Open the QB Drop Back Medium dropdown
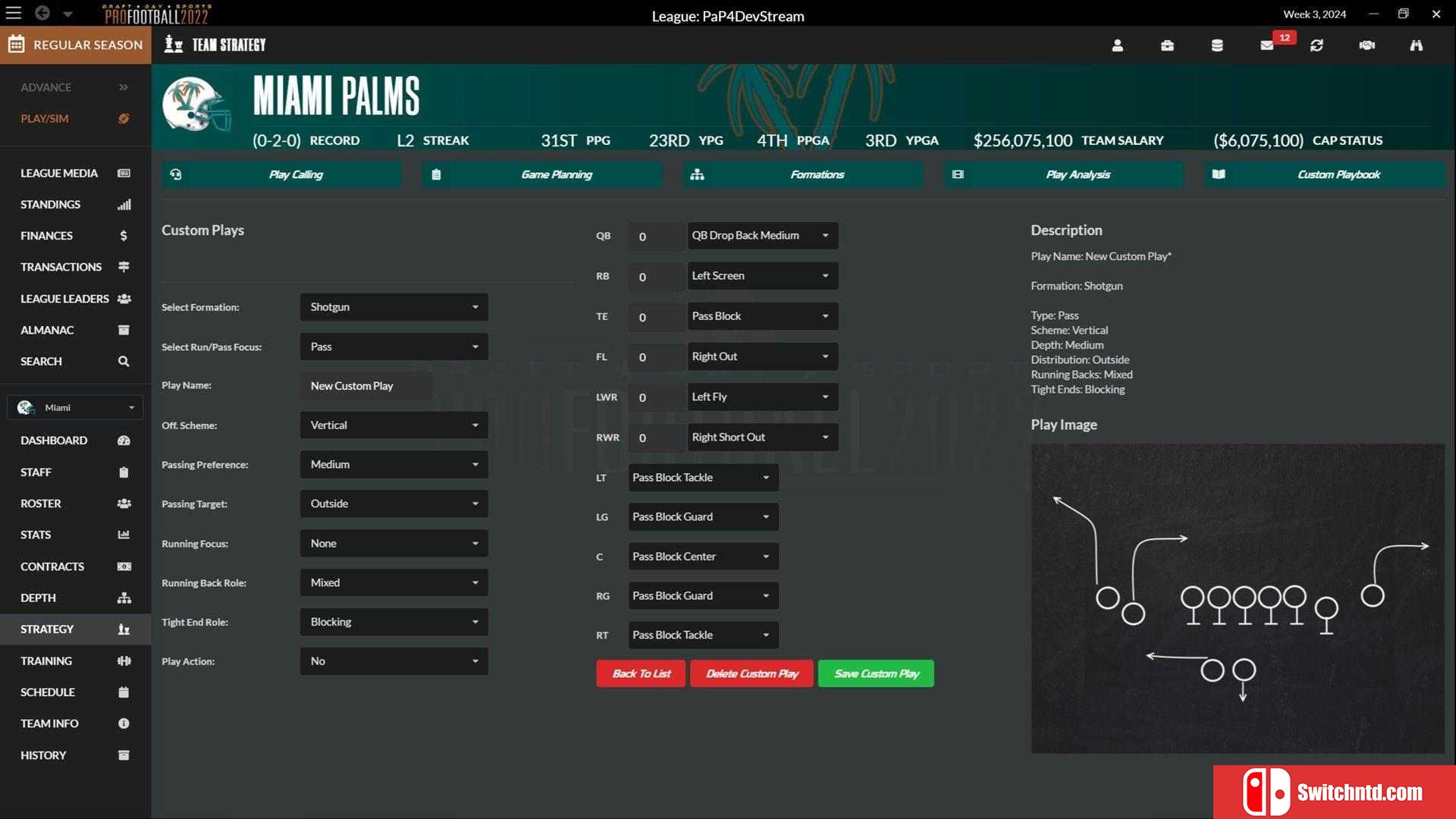Image resolution: width=1456 pixels, height=819 pixels. [x=762, y=236]
